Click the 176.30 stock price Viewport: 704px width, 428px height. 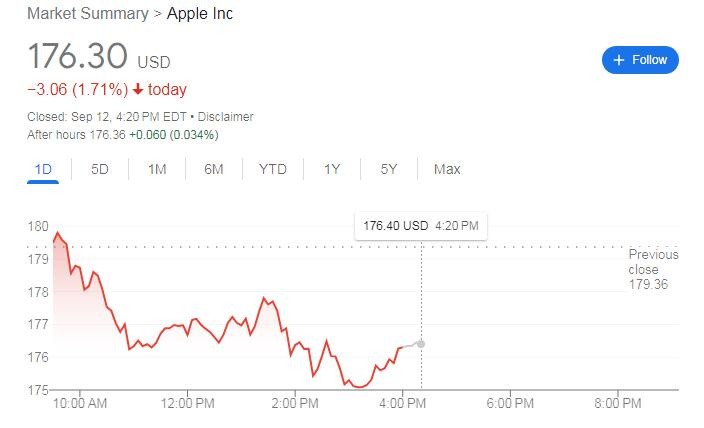pos(76,56)
